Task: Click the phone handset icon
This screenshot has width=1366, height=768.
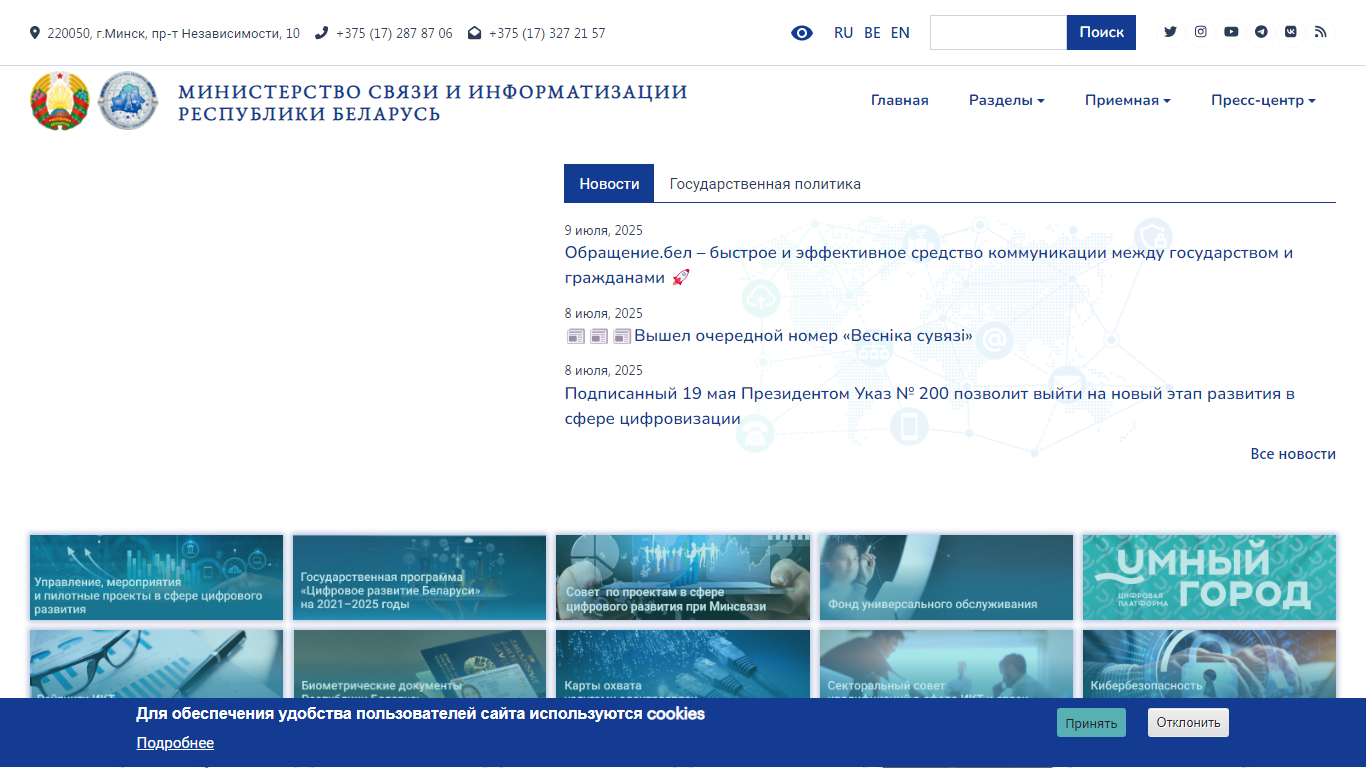Action: click(321, 33)
